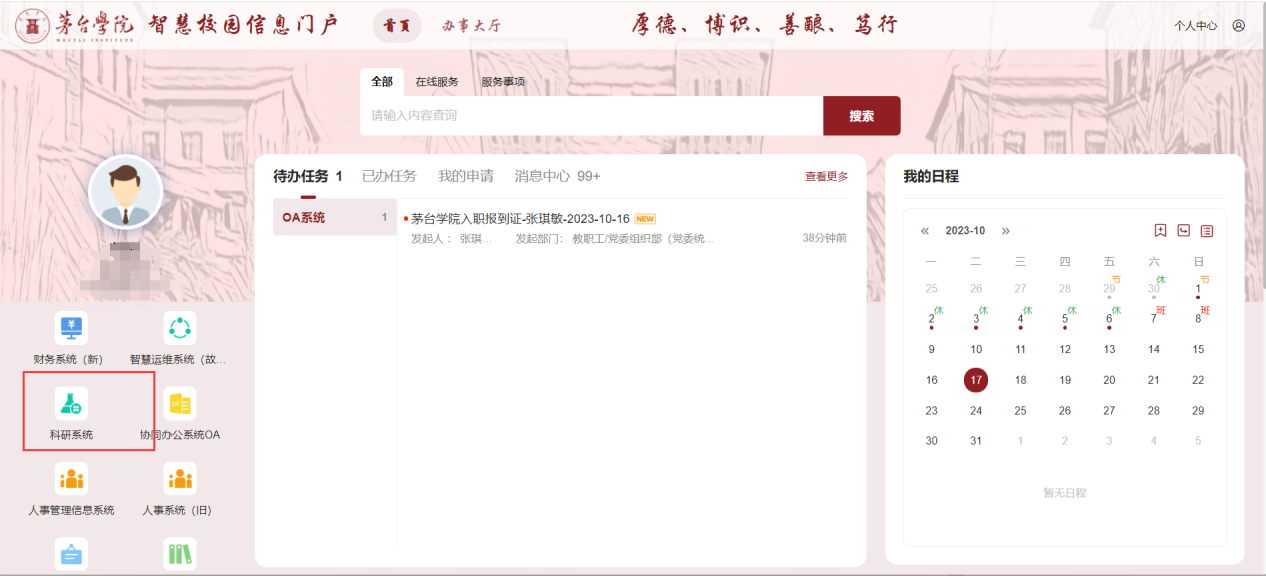
Task: Switch to the 已办任务 tab
Action: point(388,176)
